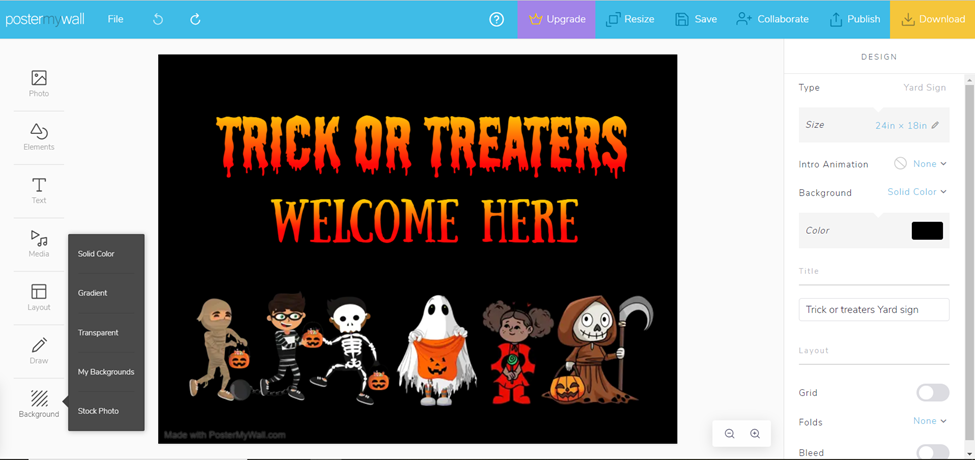Image resolution: width=975 pixels, height=460 pixels.
Task: Open the Folds None dropdown
Action: (x=930, y=421)
